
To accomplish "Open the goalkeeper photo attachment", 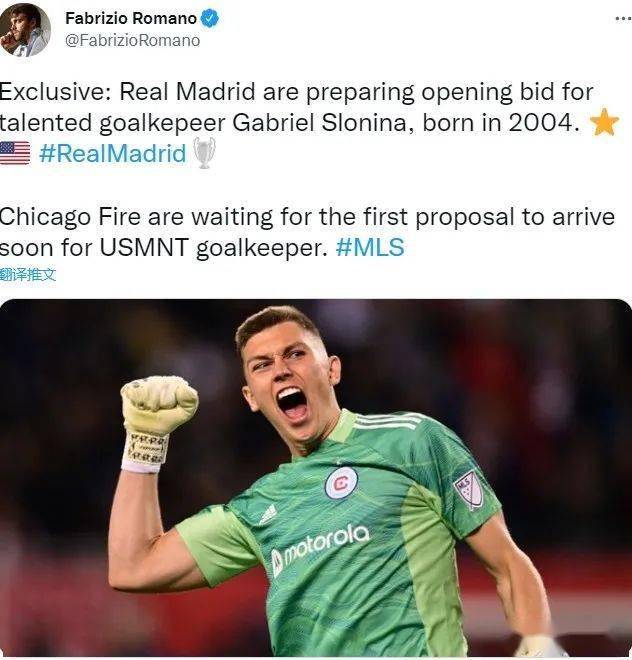I will point(316,478).
